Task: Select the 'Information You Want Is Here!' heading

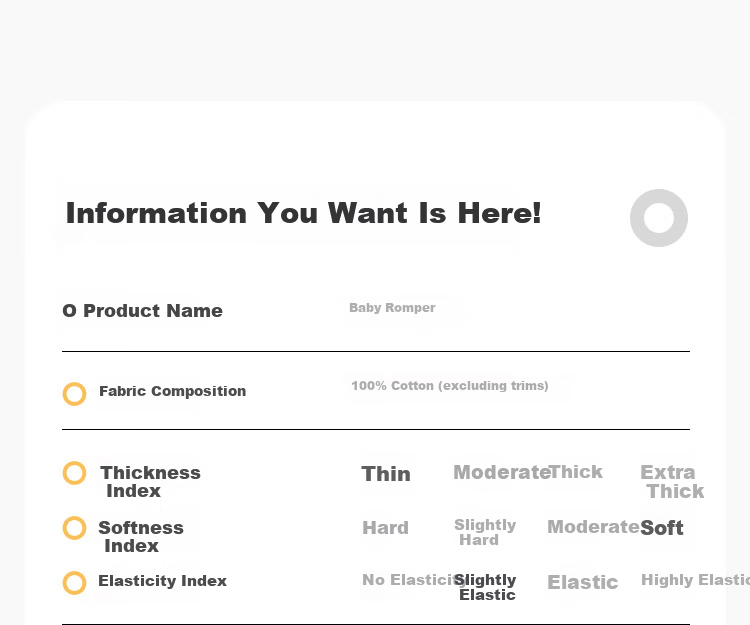Action: pyautogui.click(x=304, y=213)
